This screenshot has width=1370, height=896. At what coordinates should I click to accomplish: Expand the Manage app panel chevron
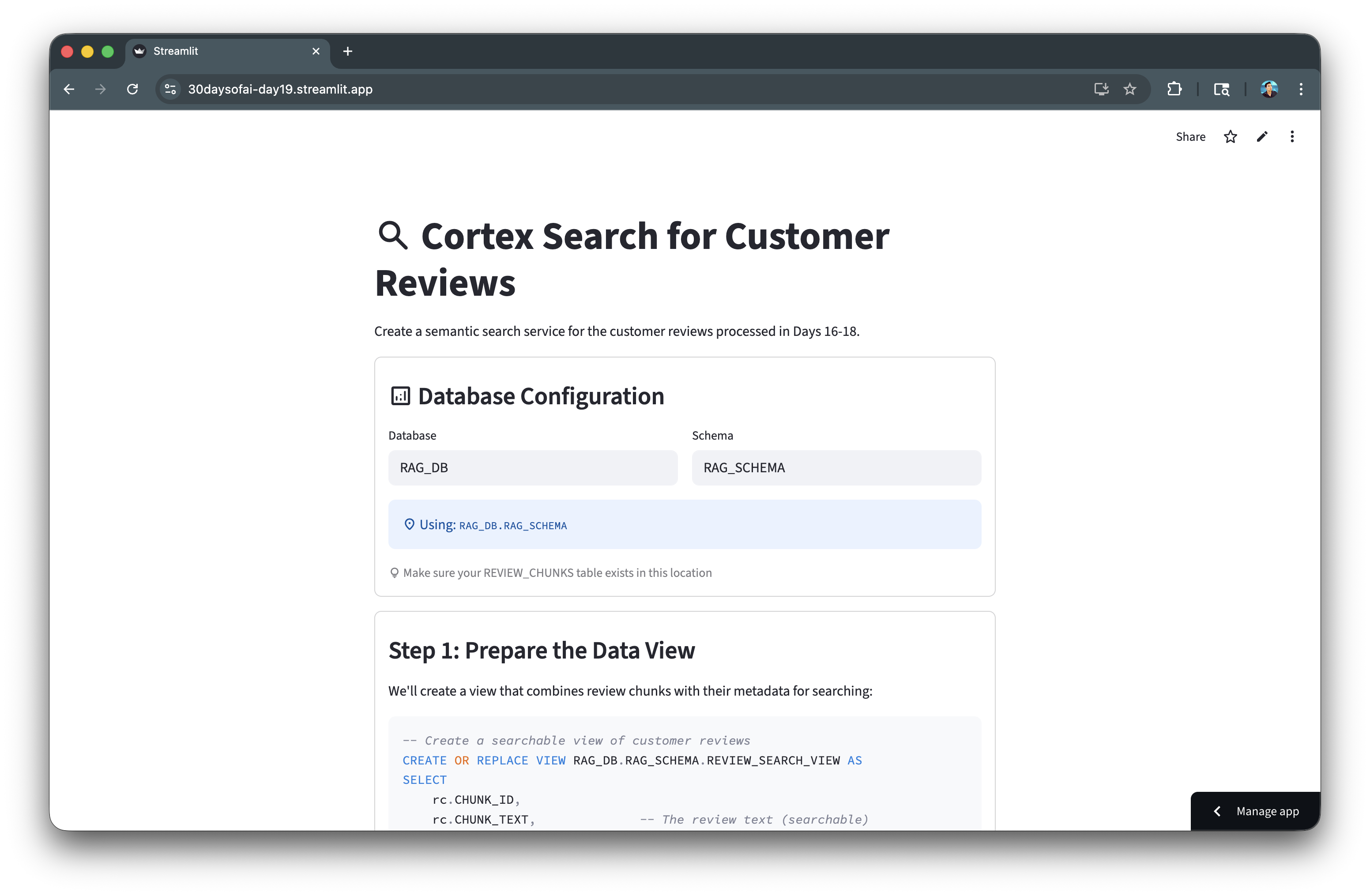tap(1217, 811)
